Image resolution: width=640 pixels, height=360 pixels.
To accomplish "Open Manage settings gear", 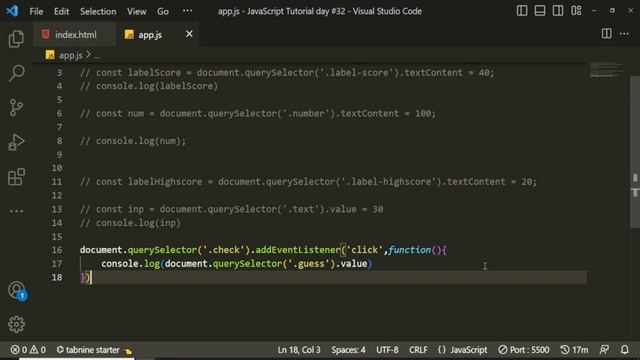I will (16, 324).
